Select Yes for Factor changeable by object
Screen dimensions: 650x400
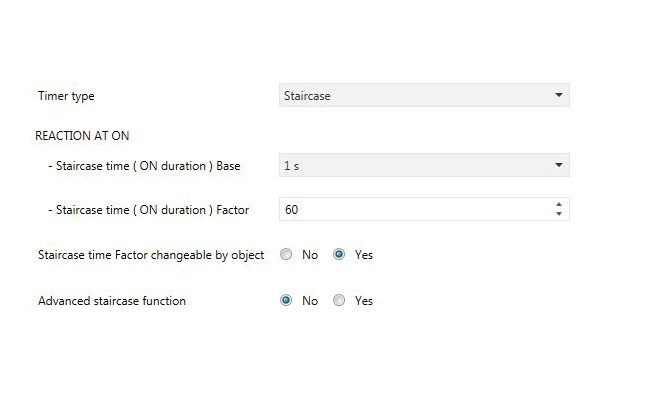coord(339,255)
